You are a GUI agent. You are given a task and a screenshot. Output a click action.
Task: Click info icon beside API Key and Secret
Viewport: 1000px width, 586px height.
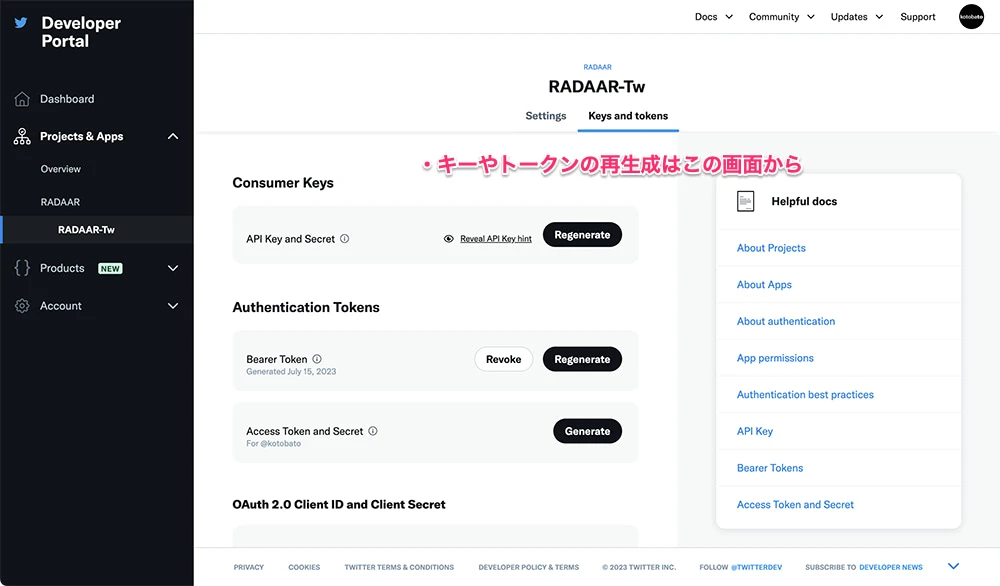345,239
